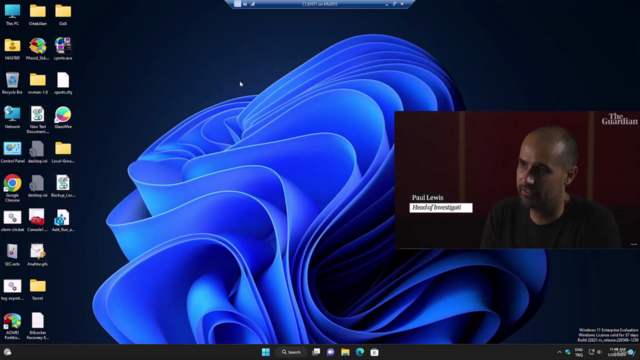This screenshot has width=640, height=360.
Task: Pin the remote connection bar
Action: click(238, 4)
